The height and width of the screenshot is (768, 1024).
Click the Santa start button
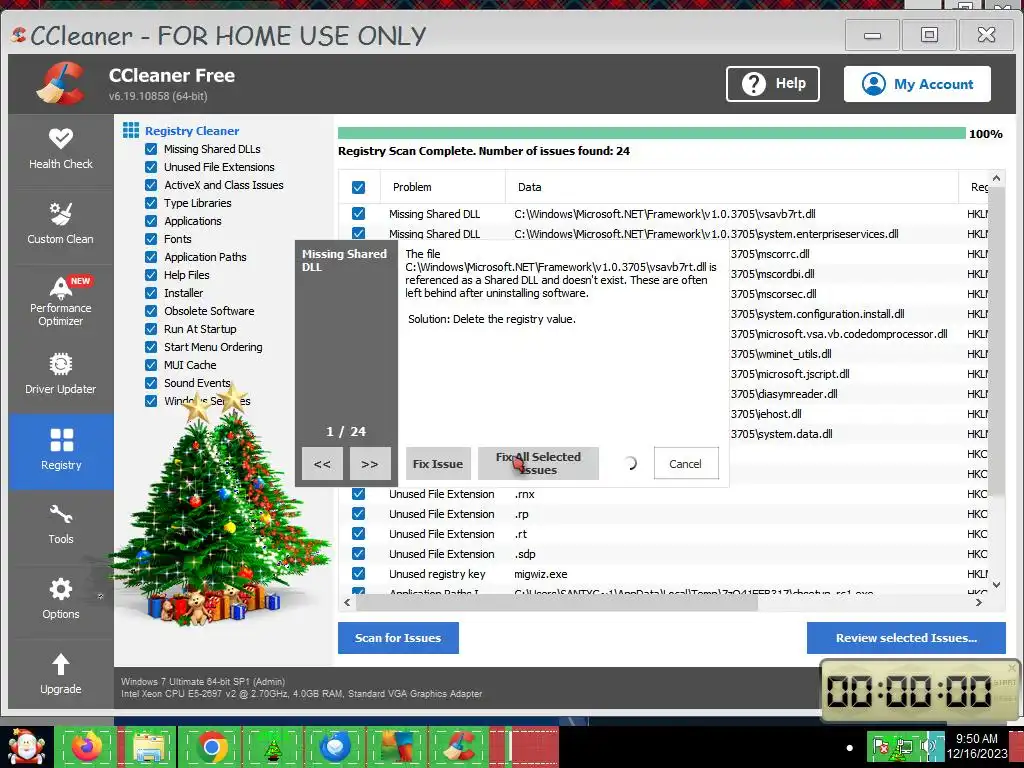click(x=26, y=746)
